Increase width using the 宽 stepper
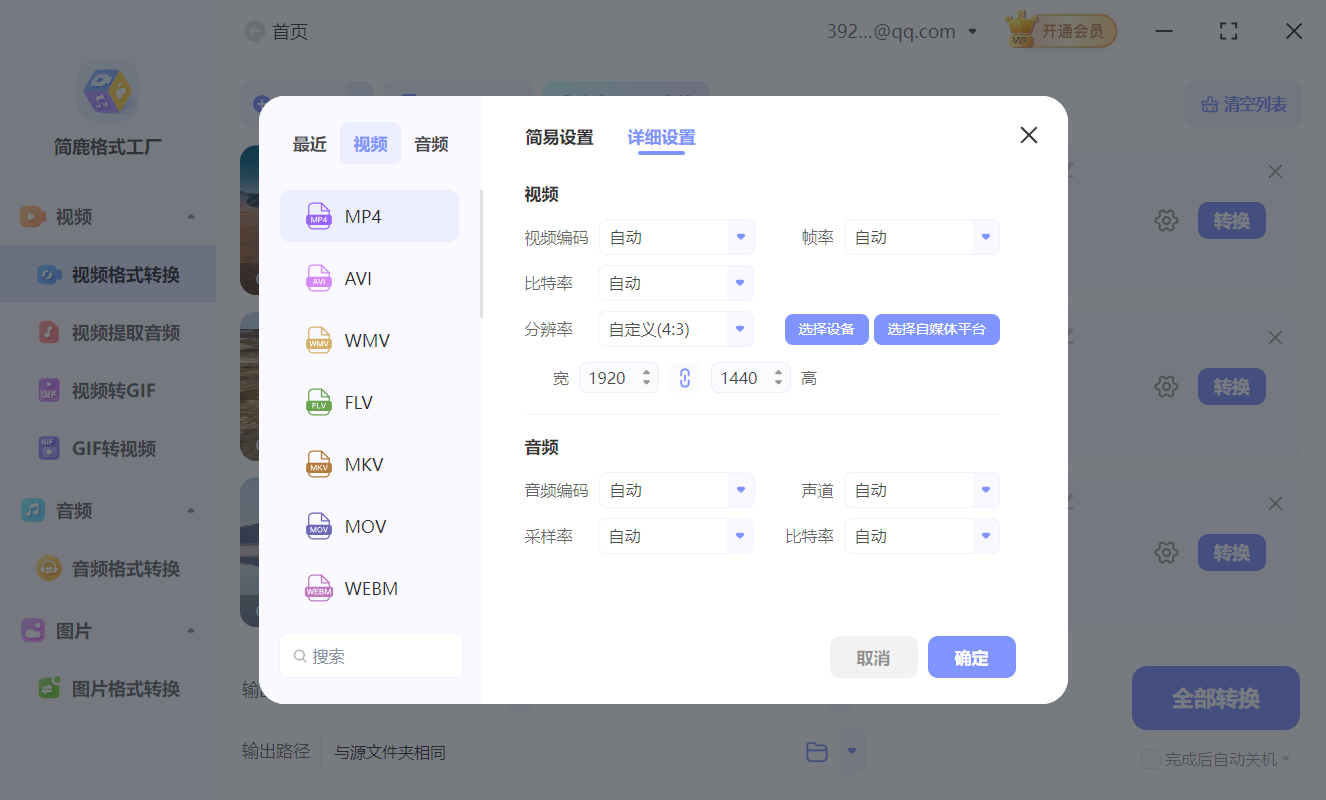The width and height of the screenshot is (1326, 800). point(644,372)
